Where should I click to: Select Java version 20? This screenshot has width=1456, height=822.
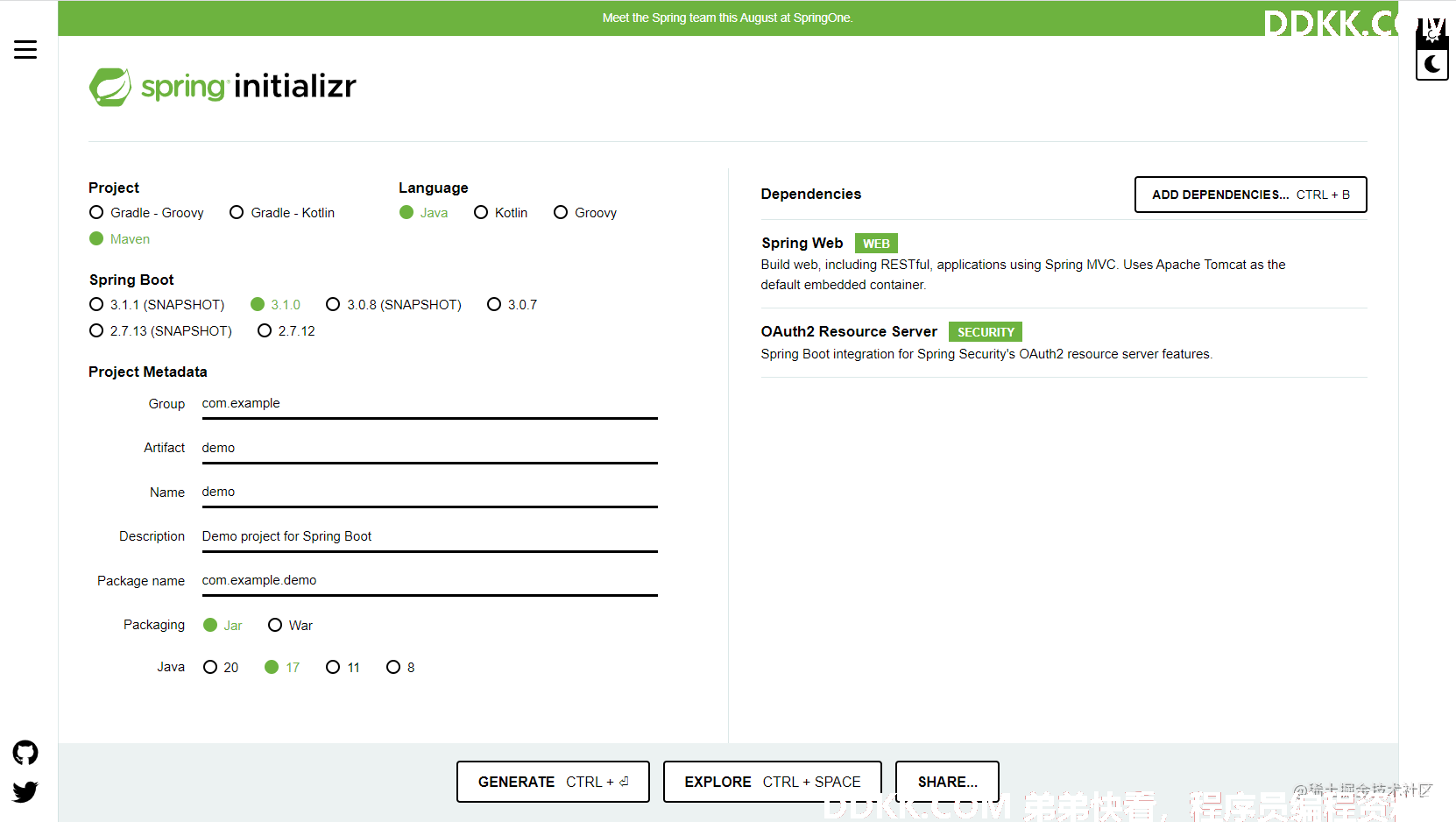tap(221, 668)
